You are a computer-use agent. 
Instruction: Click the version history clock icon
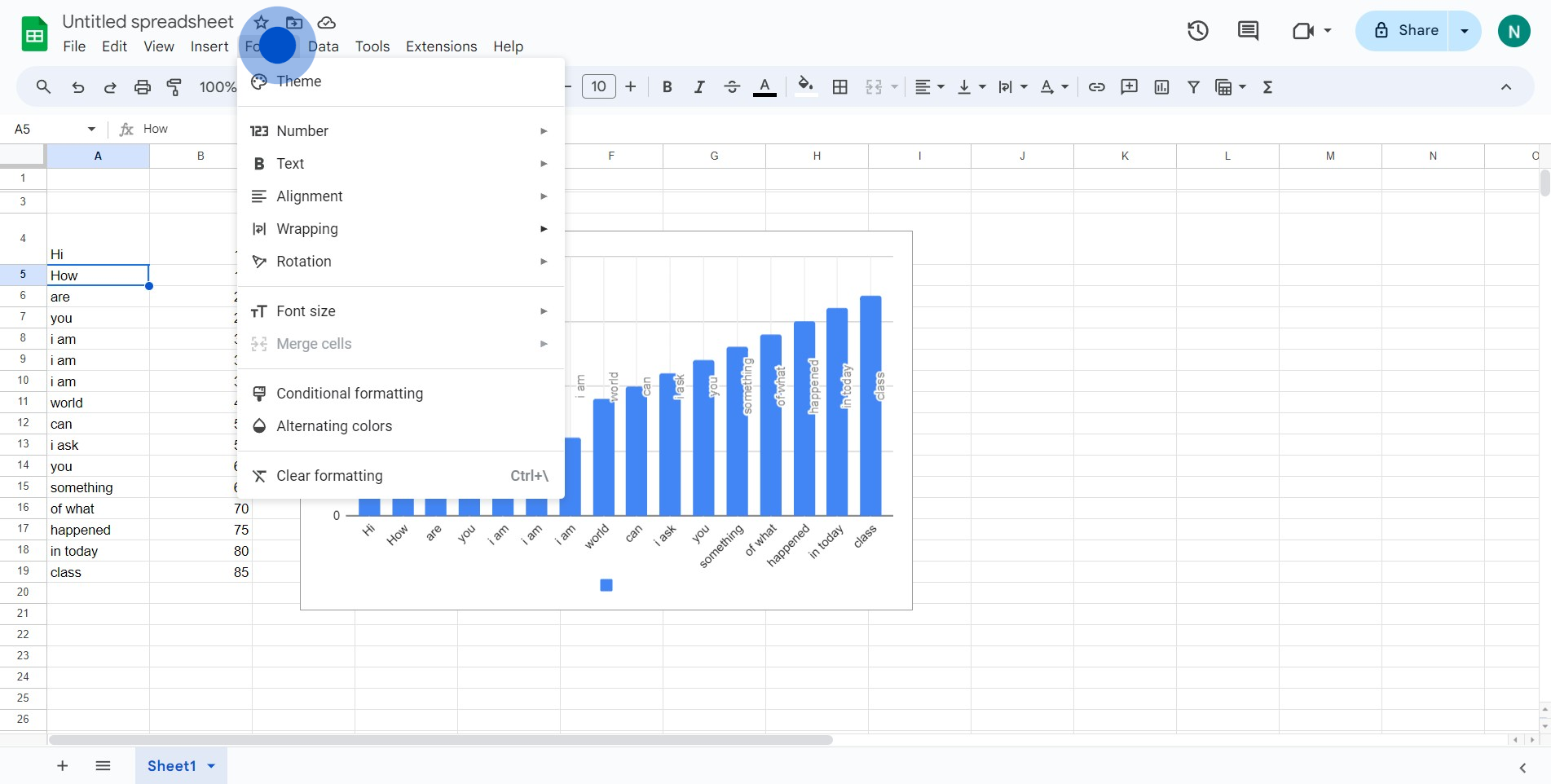[x=1197, y=31]
